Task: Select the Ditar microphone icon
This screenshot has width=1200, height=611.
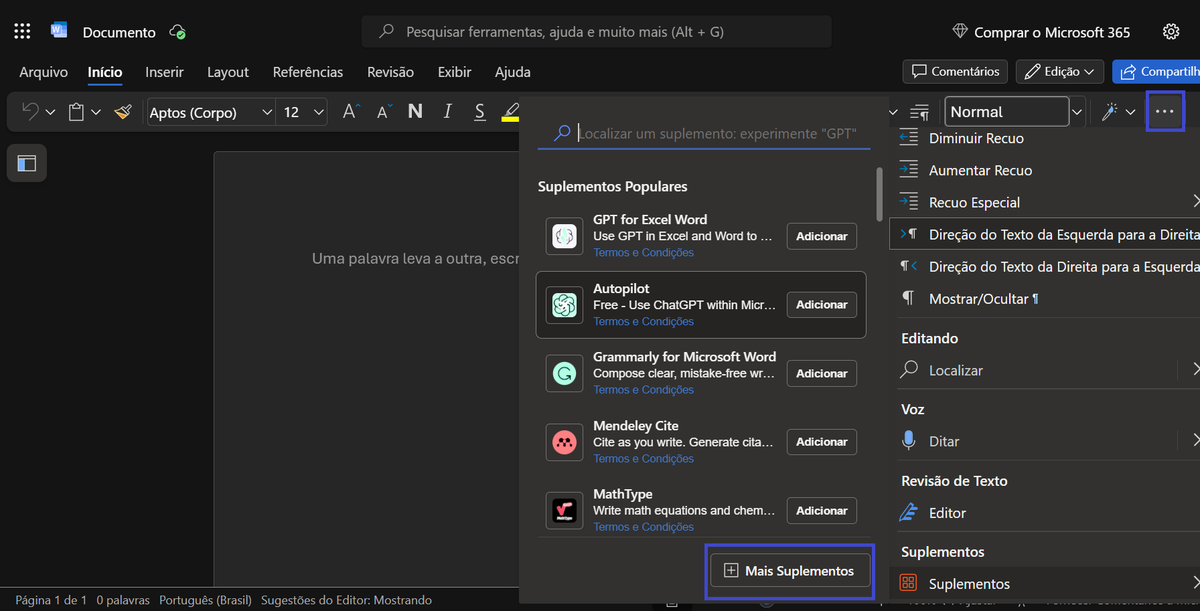Action: [x=910, y=440]
